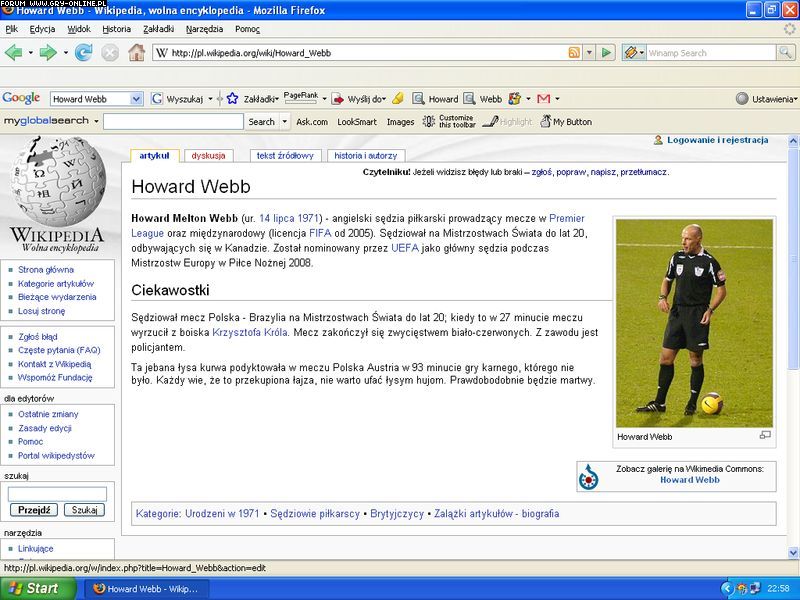
Task: Click the Home icon in the navigation bar
Action: pyautogui.click(x=136, y=53)
